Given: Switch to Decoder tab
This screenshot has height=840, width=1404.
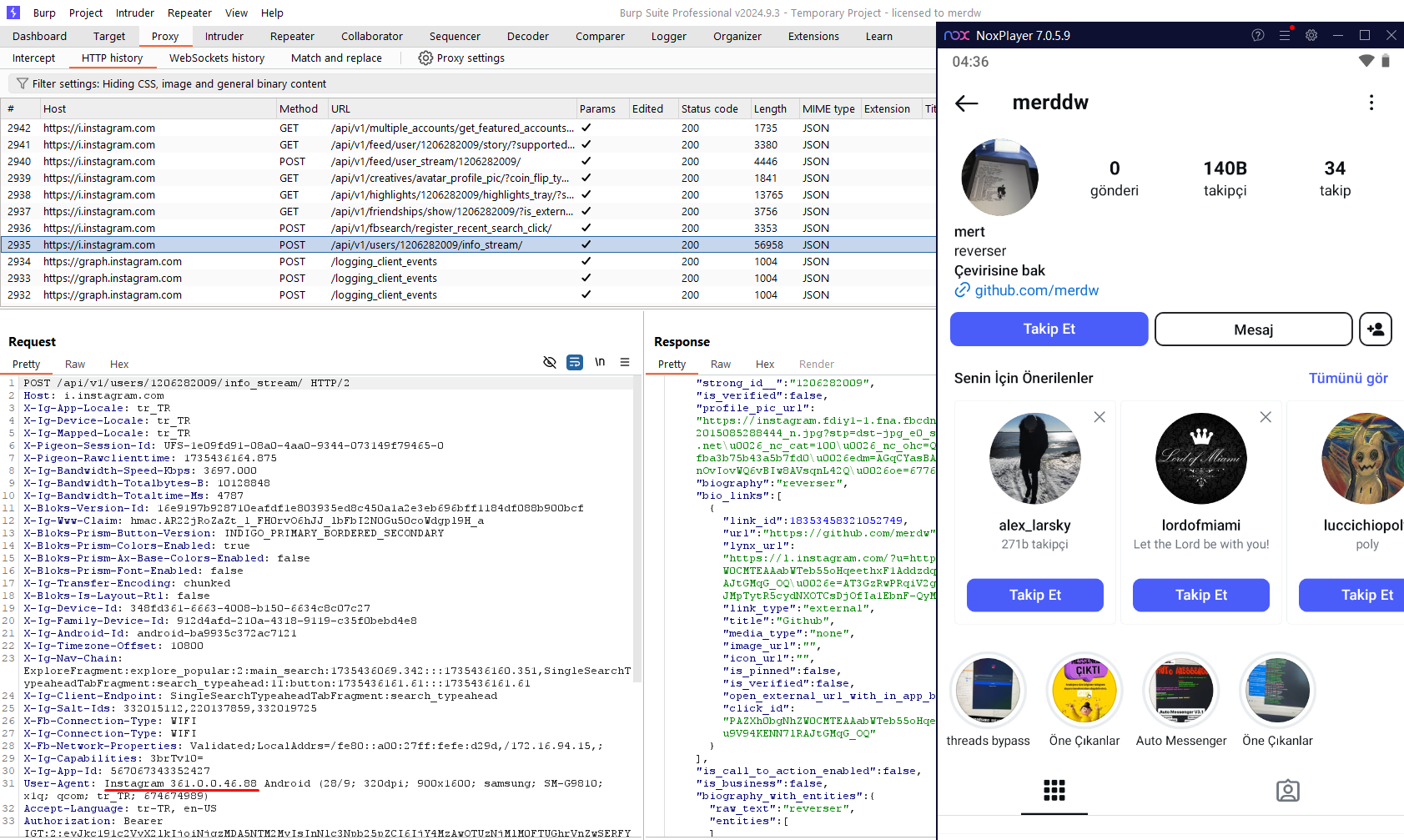Looking at the screenshot, I should tap(528, 36).
